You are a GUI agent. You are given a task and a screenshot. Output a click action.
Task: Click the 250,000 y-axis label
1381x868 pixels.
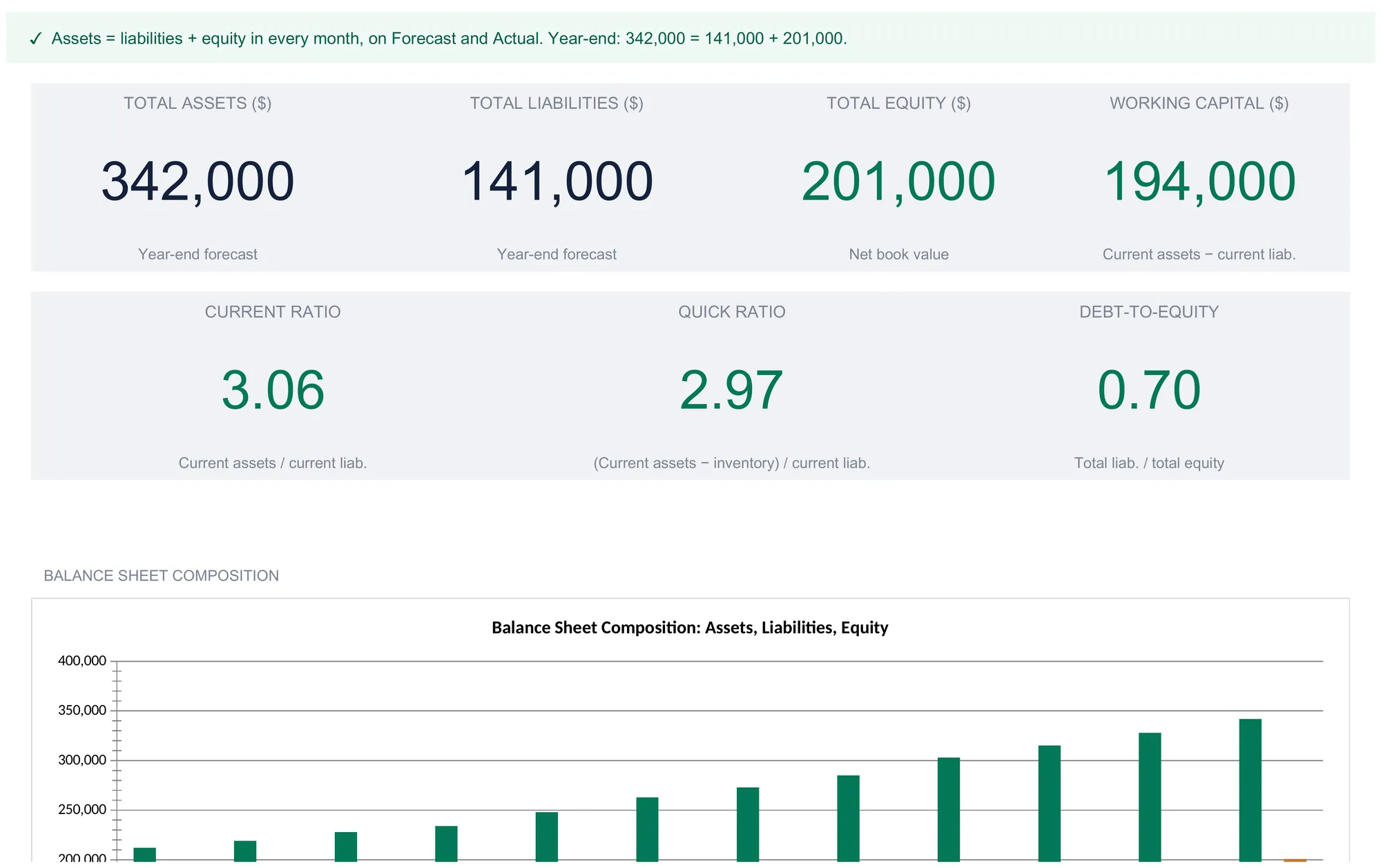pos(82,810)
